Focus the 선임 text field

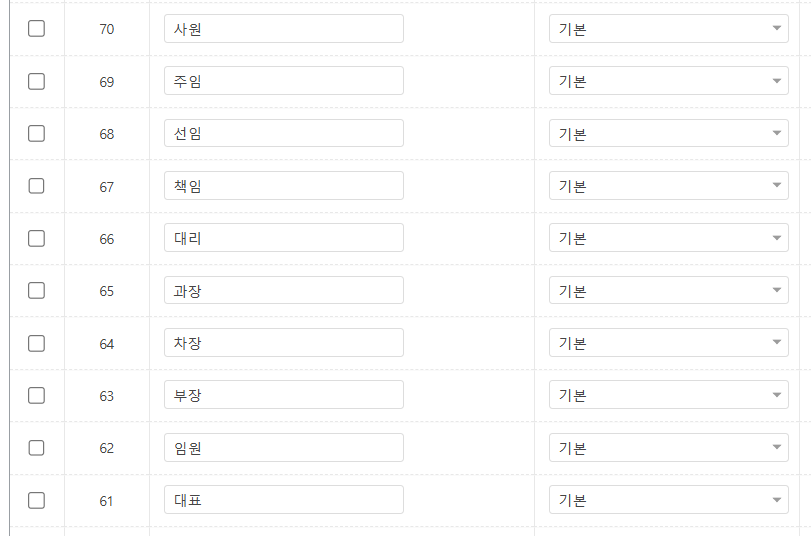click(283, 133)
